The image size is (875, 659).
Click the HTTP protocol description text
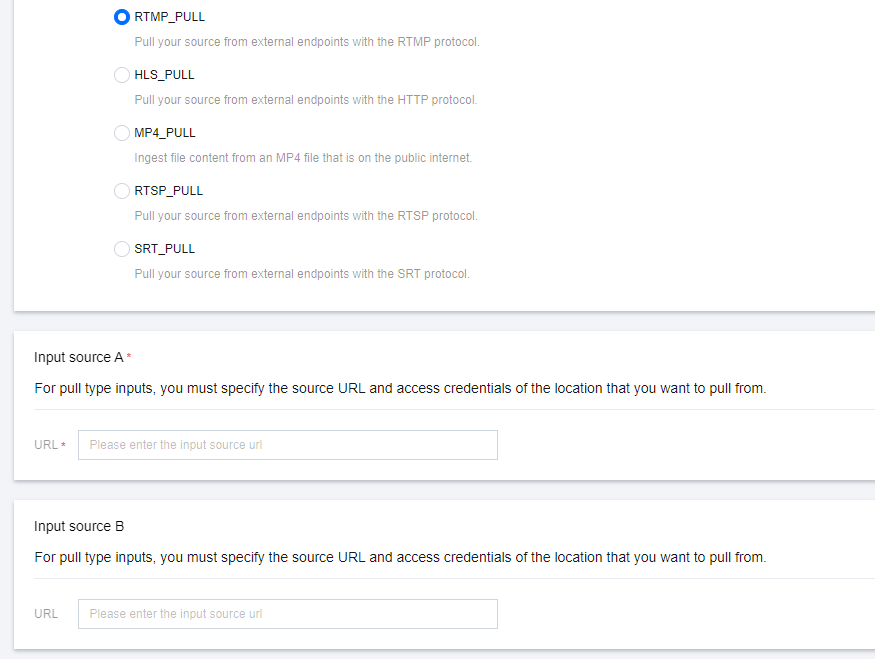click(x=305, y=100)
